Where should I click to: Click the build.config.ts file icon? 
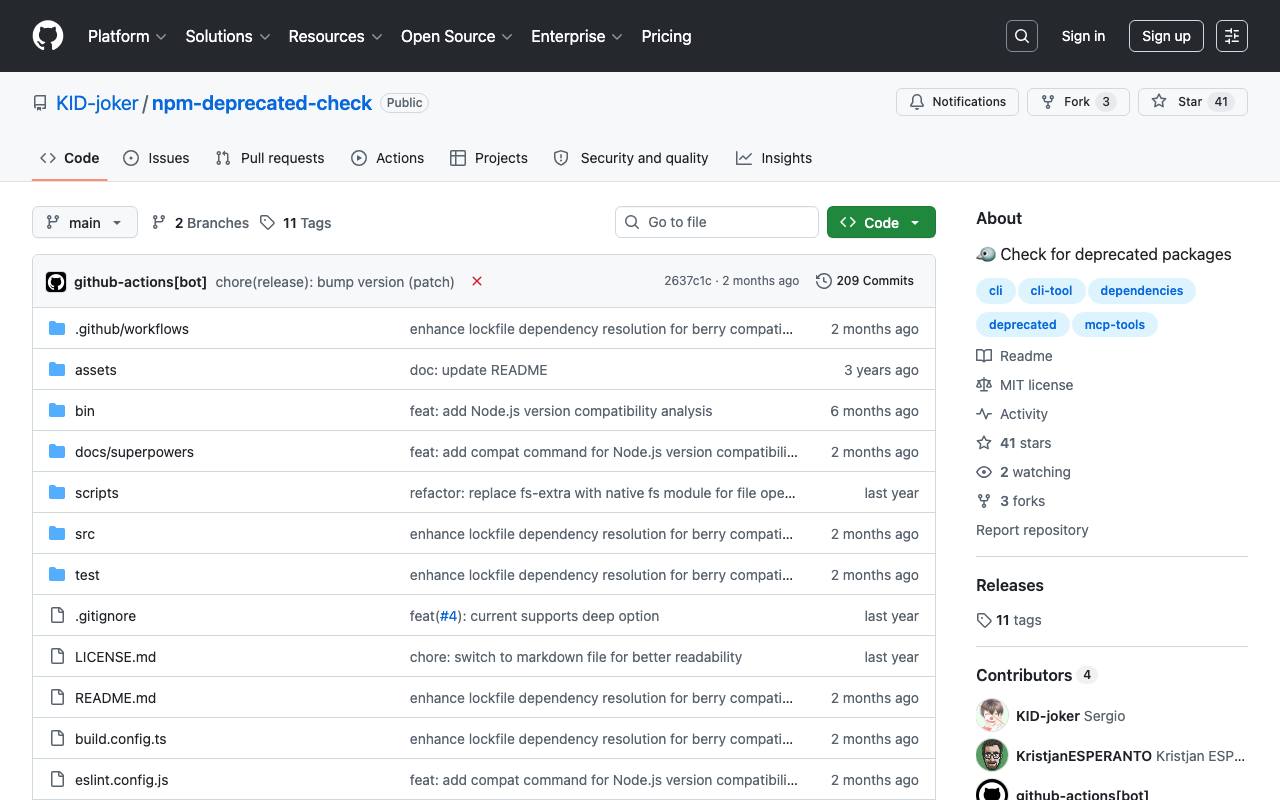pyautogui.click(x=57, y=739)
